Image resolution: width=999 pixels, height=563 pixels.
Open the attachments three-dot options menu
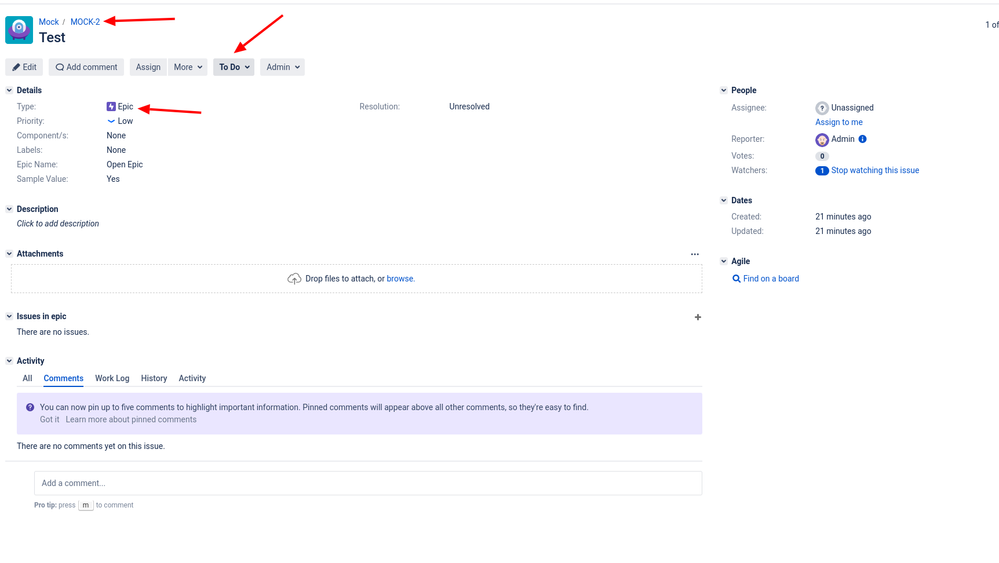tap(694, 254)
